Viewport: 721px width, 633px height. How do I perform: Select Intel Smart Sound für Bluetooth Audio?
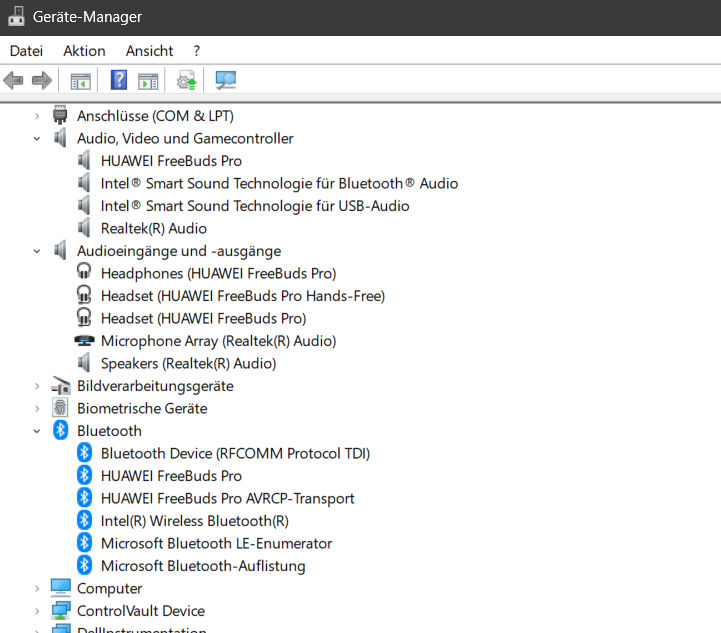tap(280, 183)
